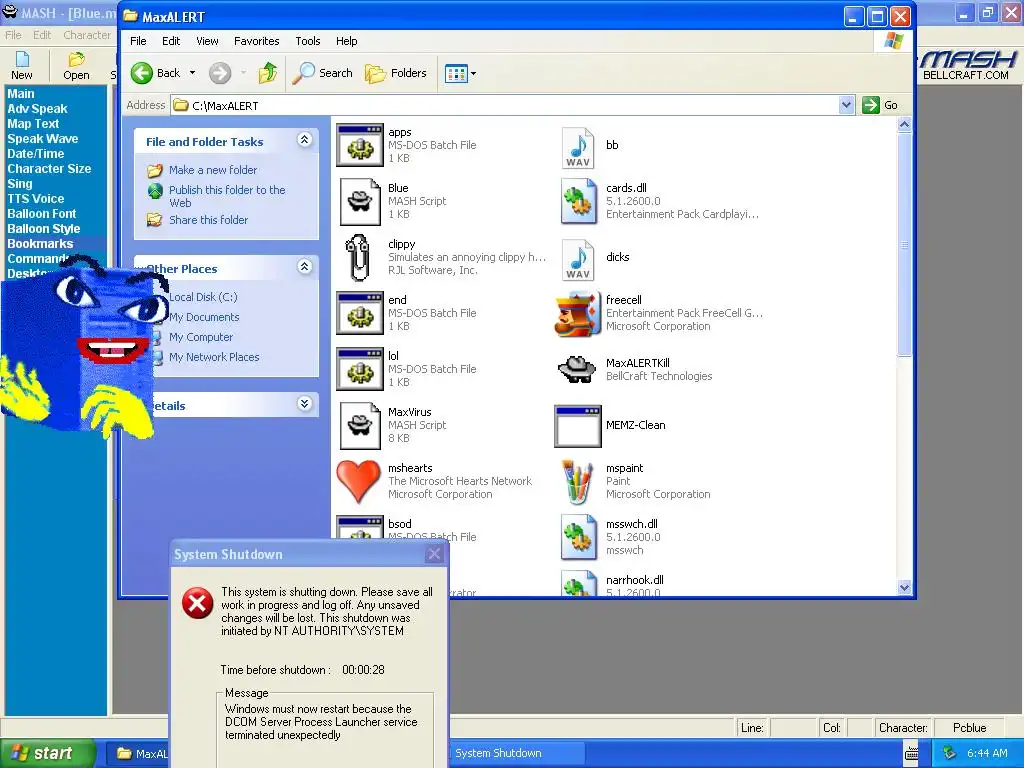Select Adv Speak in MASH sidebar

(x=37, y=109)
